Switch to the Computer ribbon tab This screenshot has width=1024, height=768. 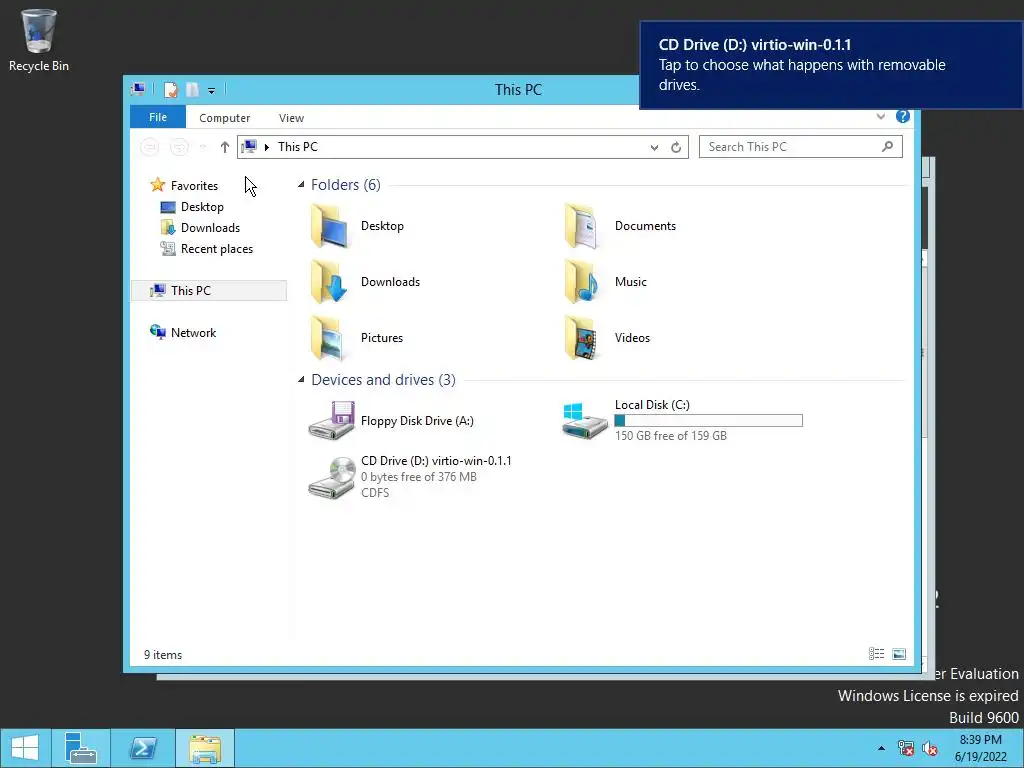(225, 118)
